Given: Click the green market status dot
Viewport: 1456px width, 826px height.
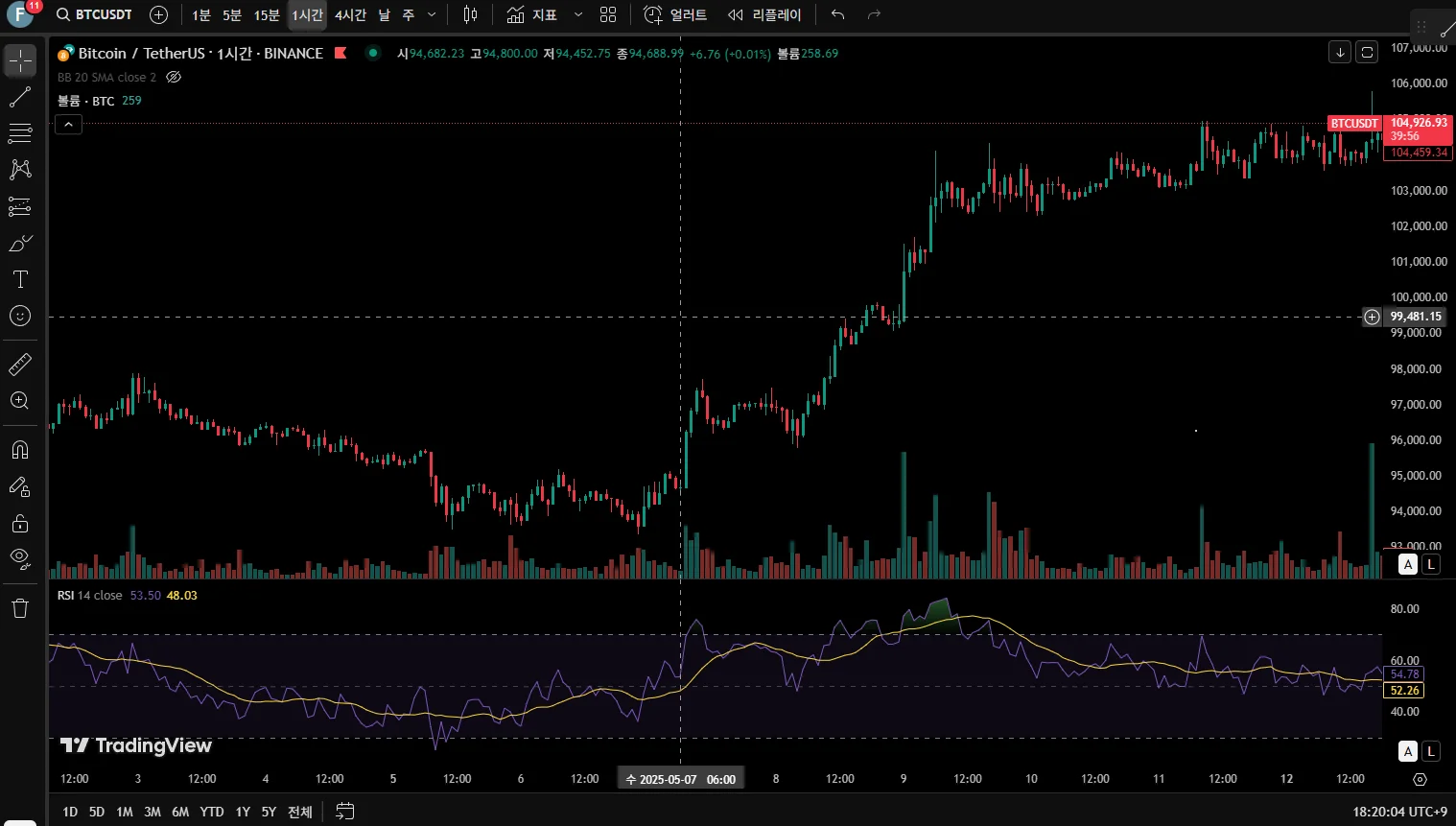Looking at the screenshot, I should click(x=373, y=53).
